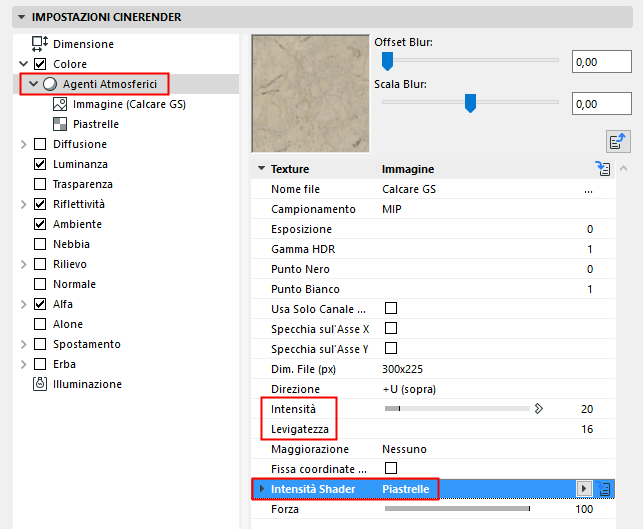Click the Scala Blur slider handle
The image size is (643, 529).
click(470, 103)
